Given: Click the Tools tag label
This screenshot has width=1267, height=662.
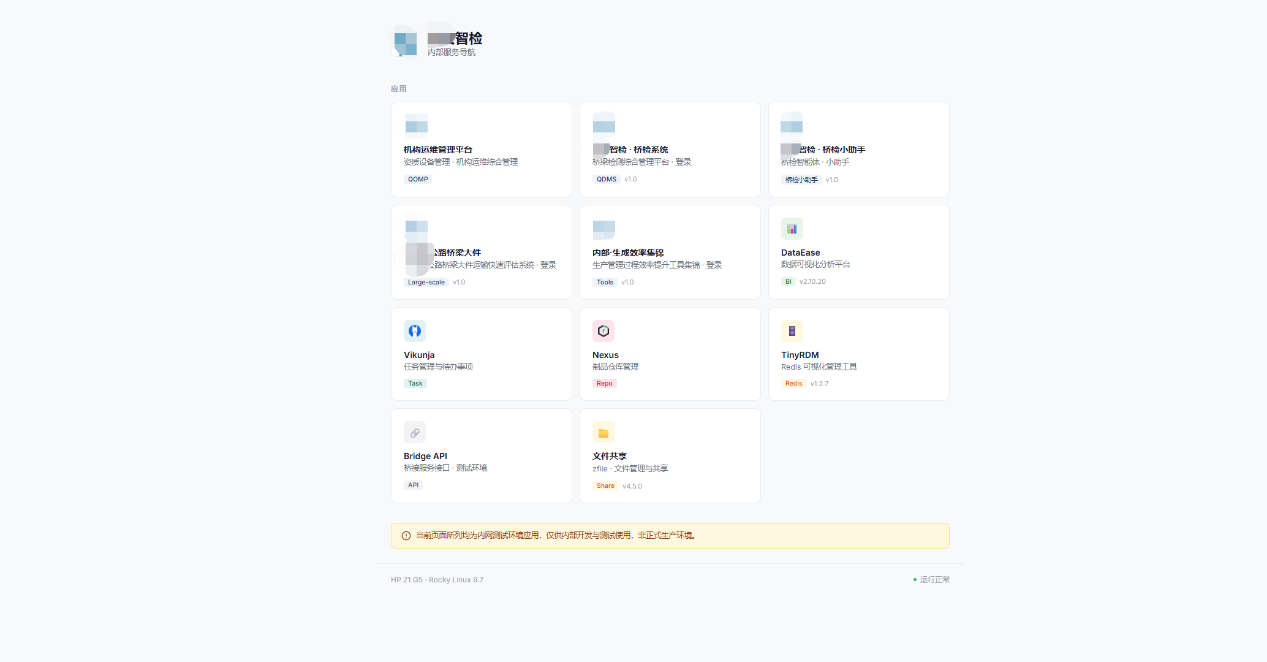Looking at the screenshot, I should click(605, 282).
